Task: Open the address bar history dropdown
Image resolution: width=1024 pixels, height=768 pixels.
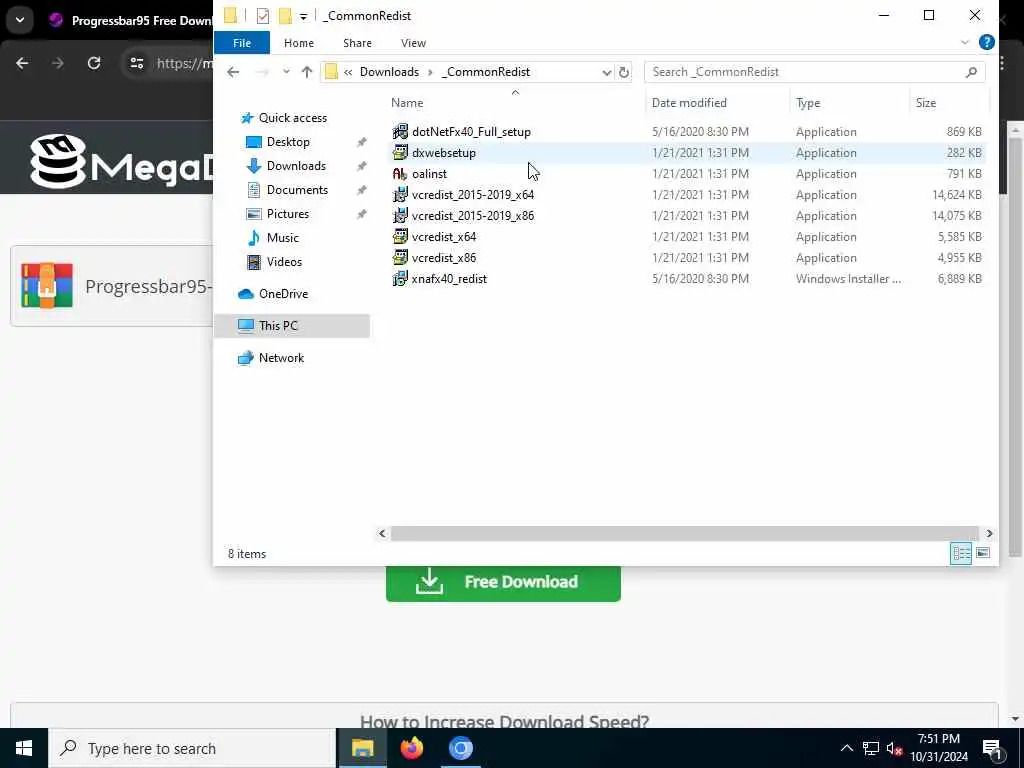Action: 607,72
